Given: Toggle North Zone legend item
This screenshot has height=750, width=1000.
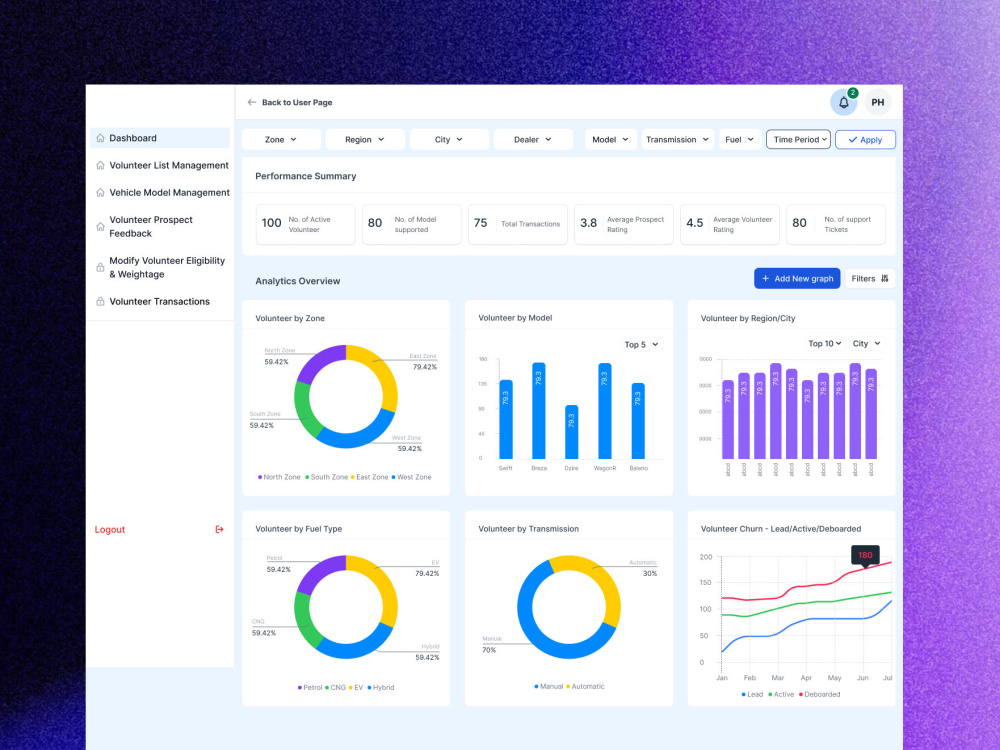Looking at the screenshot, I should point(279,477).
